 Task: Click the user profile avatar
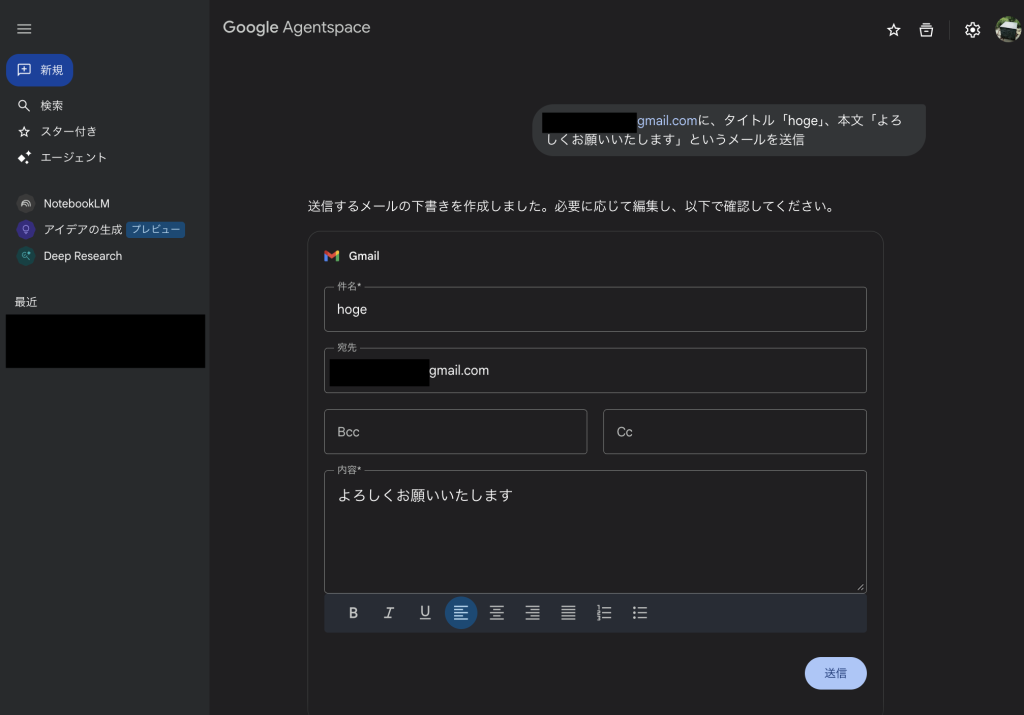pyautogui.click(x=1008, y=30)
